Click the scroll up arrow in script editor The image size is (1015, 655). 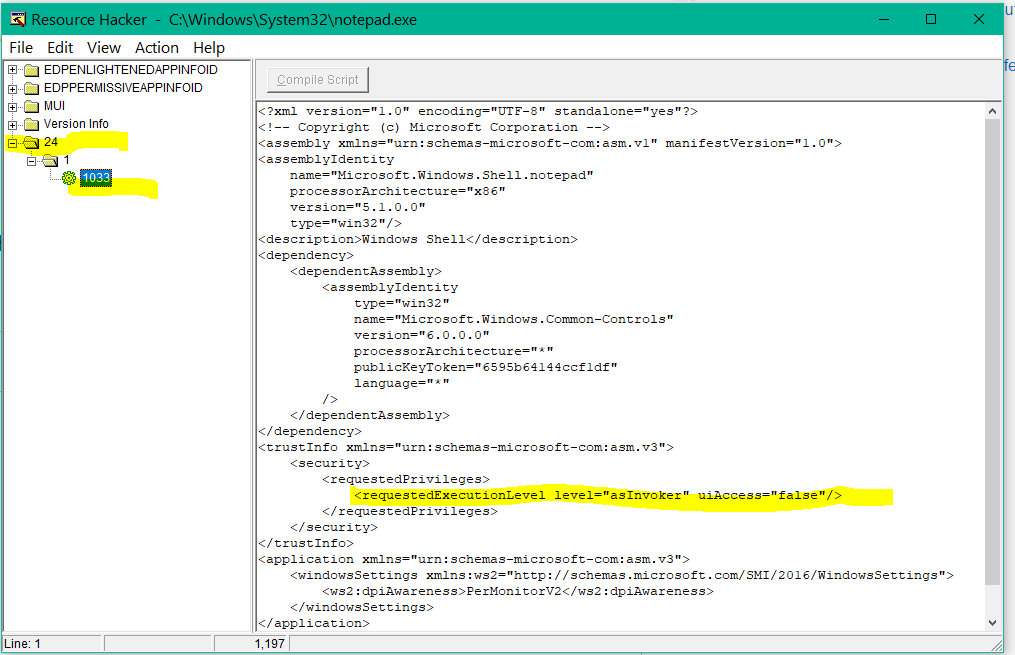992,111
